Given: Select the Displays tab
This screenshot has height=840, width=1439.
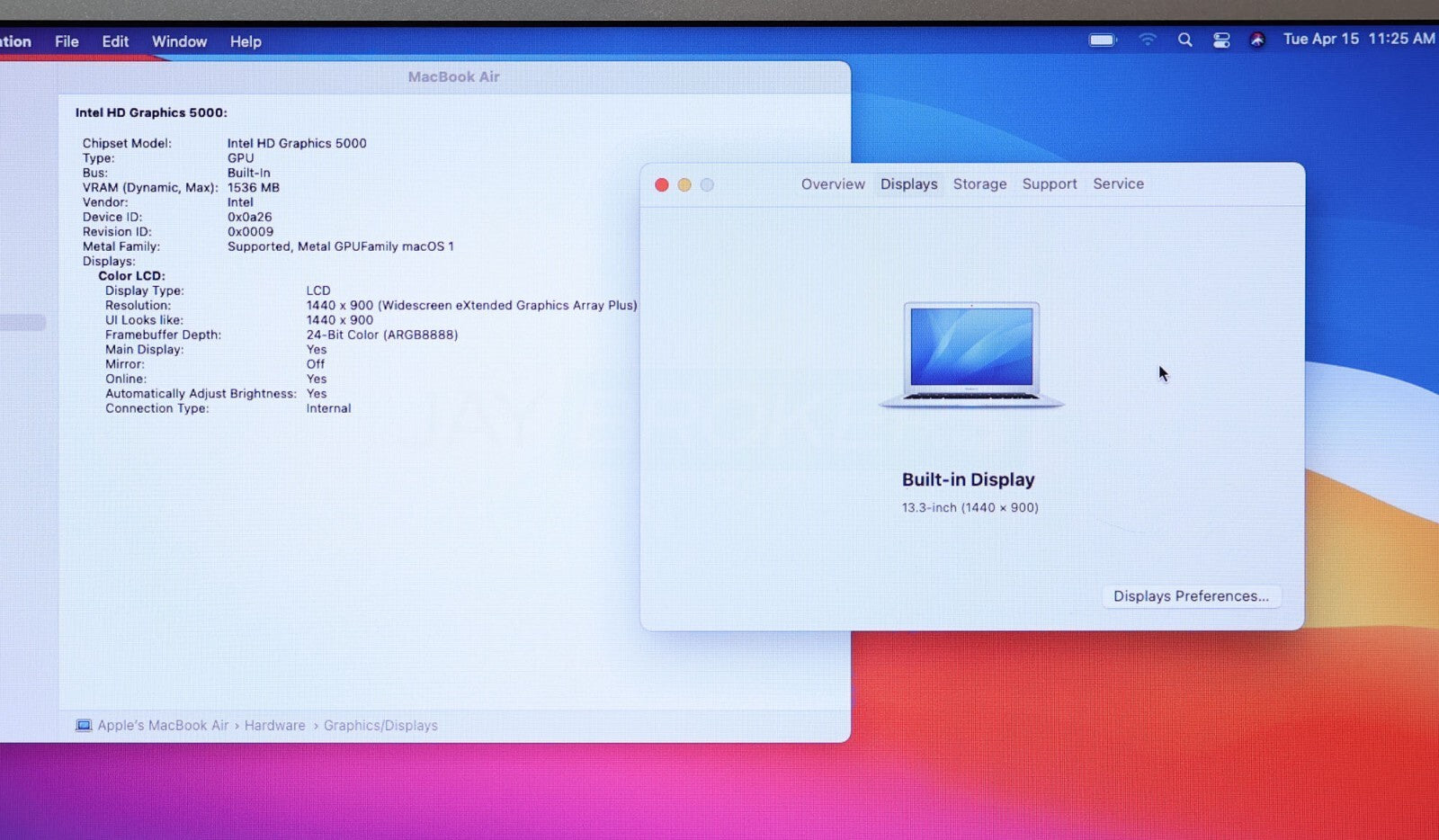Looking at the screenshot, I should pyautogui.click(x=908, y=183).
